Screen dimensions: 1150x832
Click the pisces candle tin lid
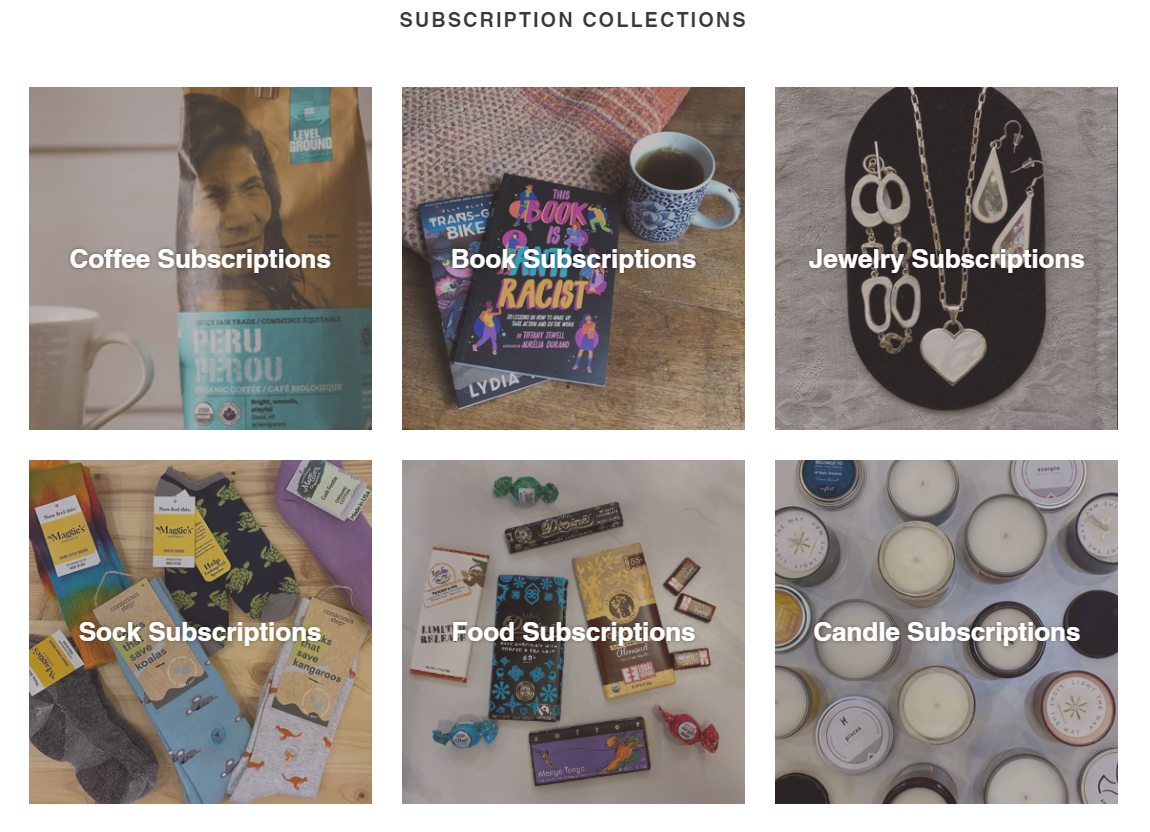tap(855, 734)
